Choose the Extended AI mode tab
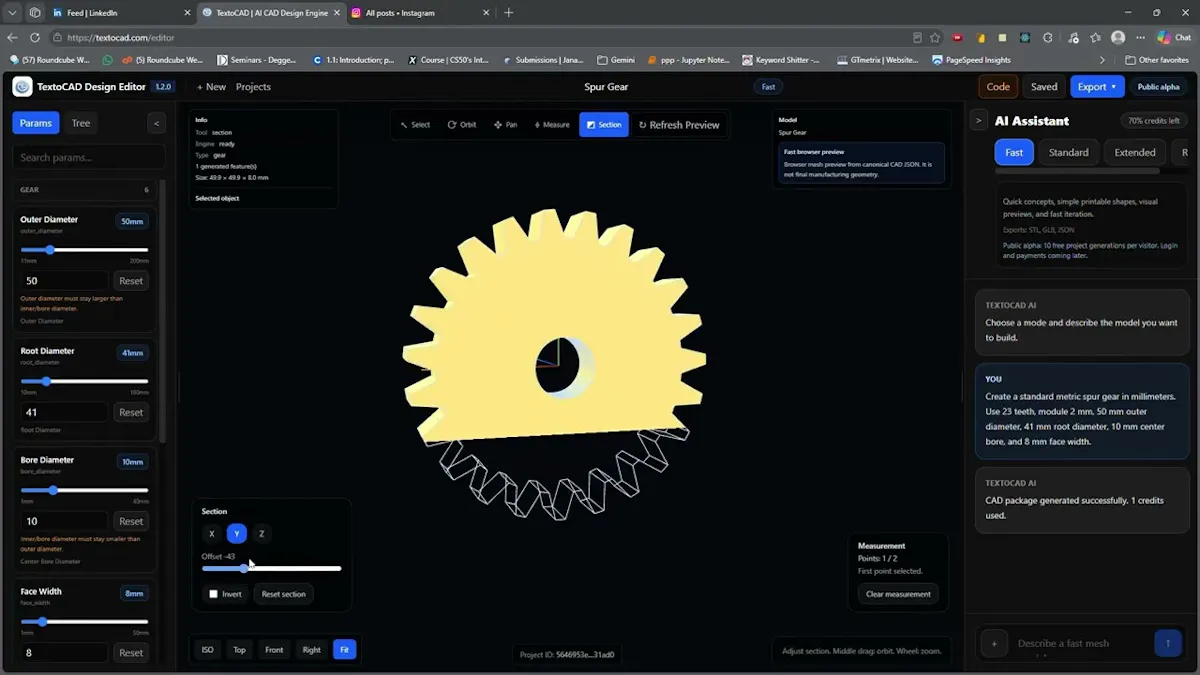The width and height of the screenshot is (1200, 675). (1135, 153)
